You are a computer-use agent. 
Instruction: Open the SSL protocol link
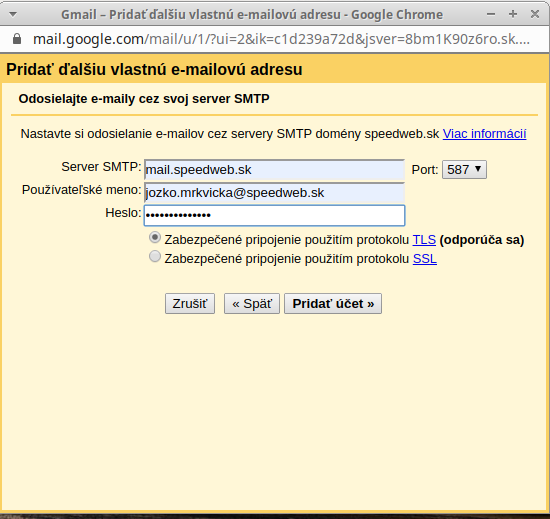coord(425,259)
